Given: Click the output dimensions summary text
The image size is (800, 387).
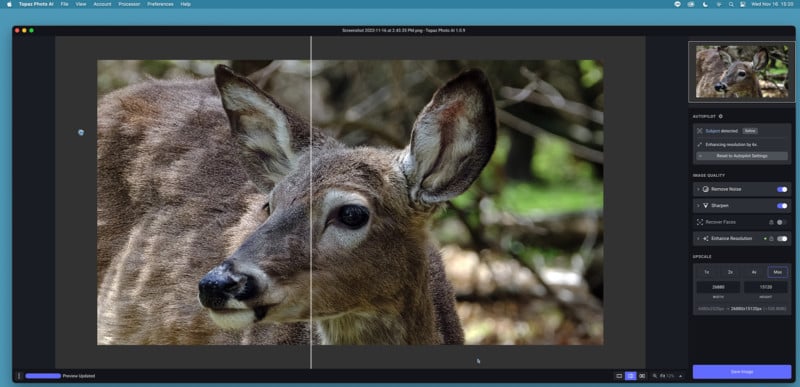Looking at the screenshot, I should 742,309.
